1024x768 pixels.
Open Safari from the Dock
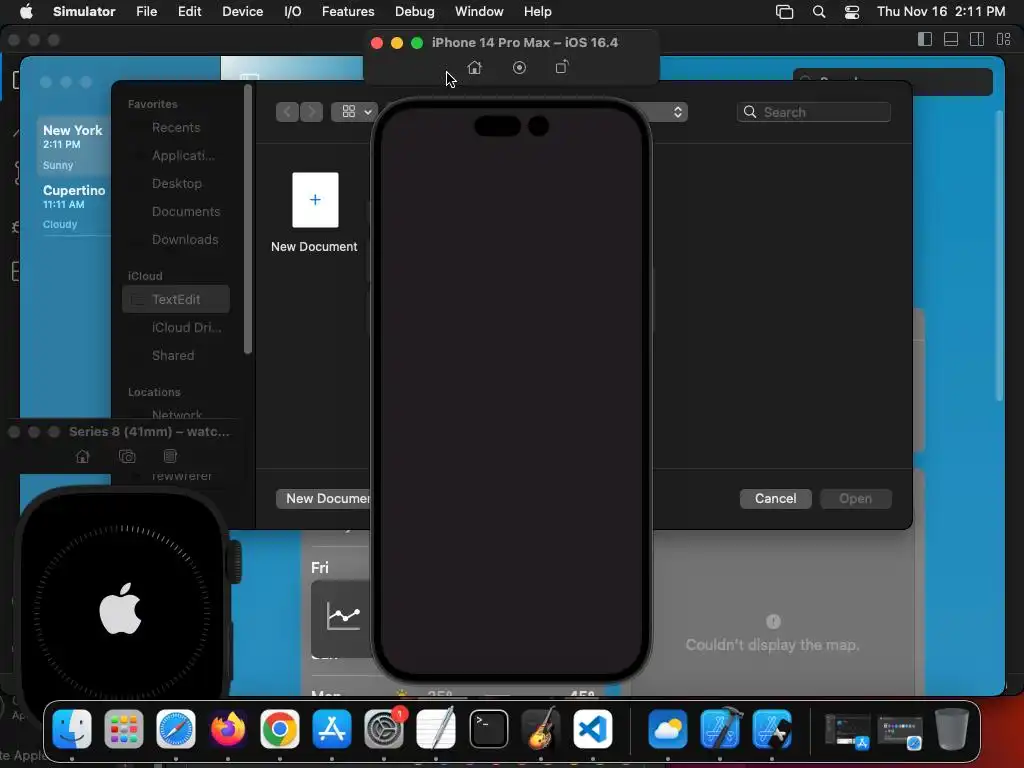176,729
